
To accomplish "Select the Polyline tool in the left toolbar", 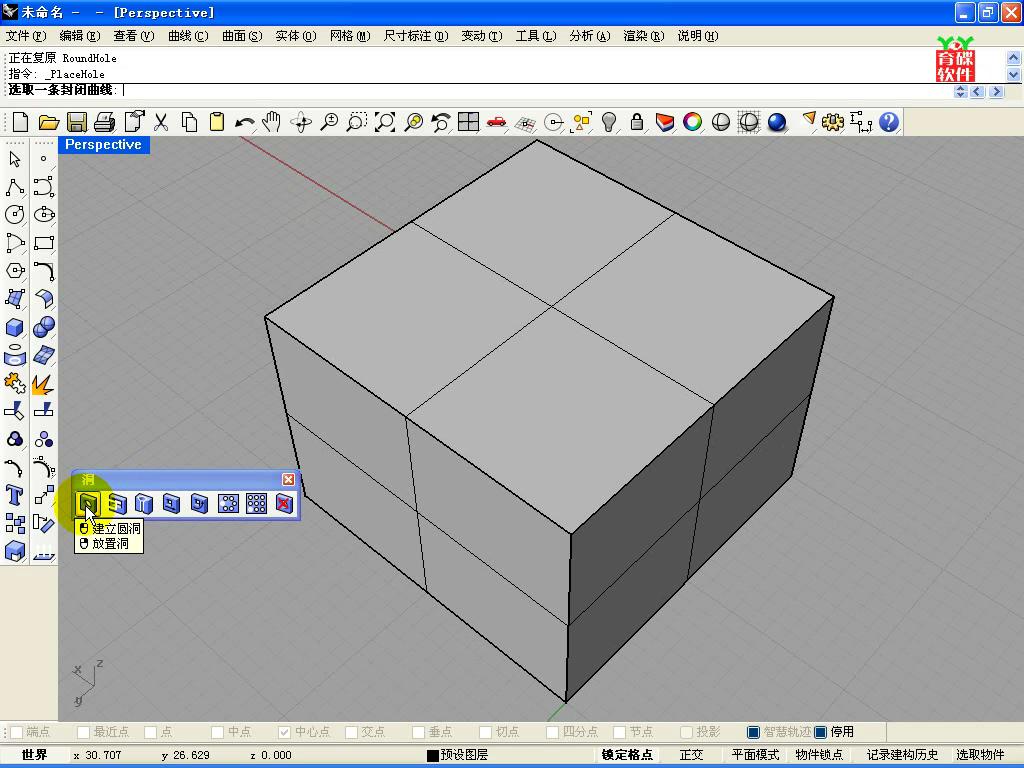I will [x=15, y=187].
